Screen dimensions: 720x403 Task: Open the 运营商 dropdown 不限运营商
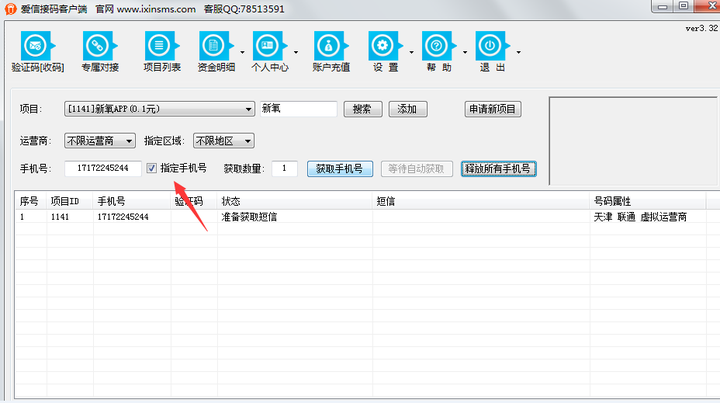click(100, 141)
